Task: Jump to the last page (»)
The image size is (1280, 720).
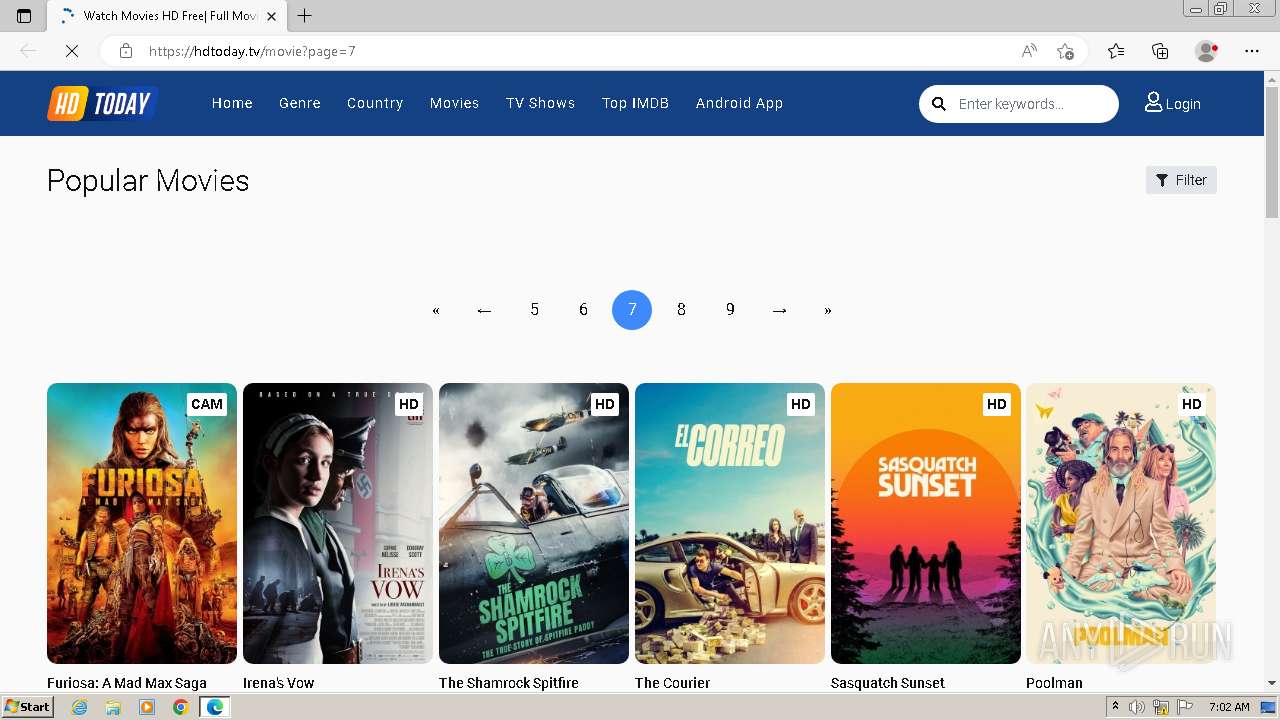Action: tap(828, 310)
